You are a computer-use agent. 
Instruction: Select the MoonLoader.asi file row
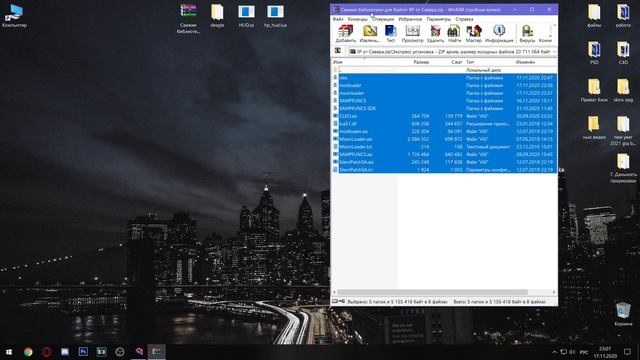444,139
